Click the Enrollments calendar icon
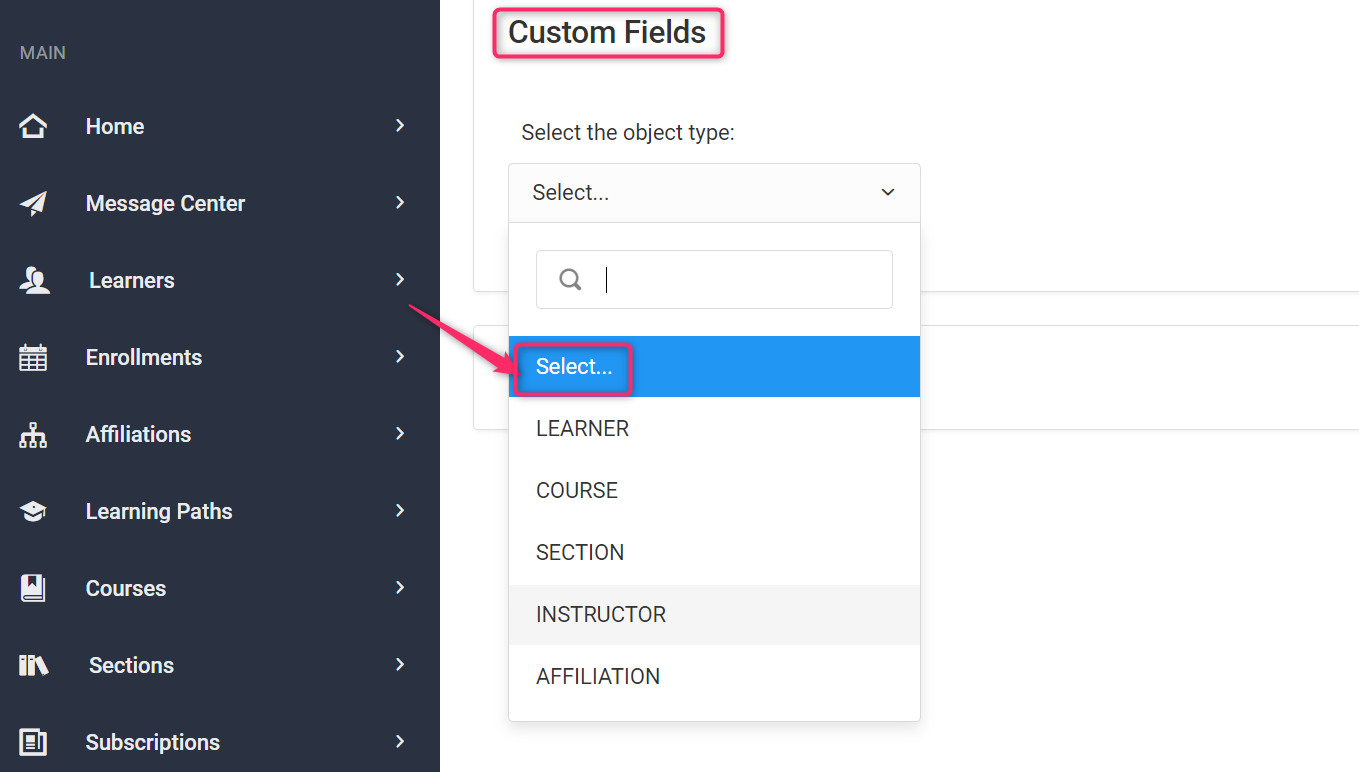Image resolution: width=1359 pixels, height=772 pixels. (33, 358)
